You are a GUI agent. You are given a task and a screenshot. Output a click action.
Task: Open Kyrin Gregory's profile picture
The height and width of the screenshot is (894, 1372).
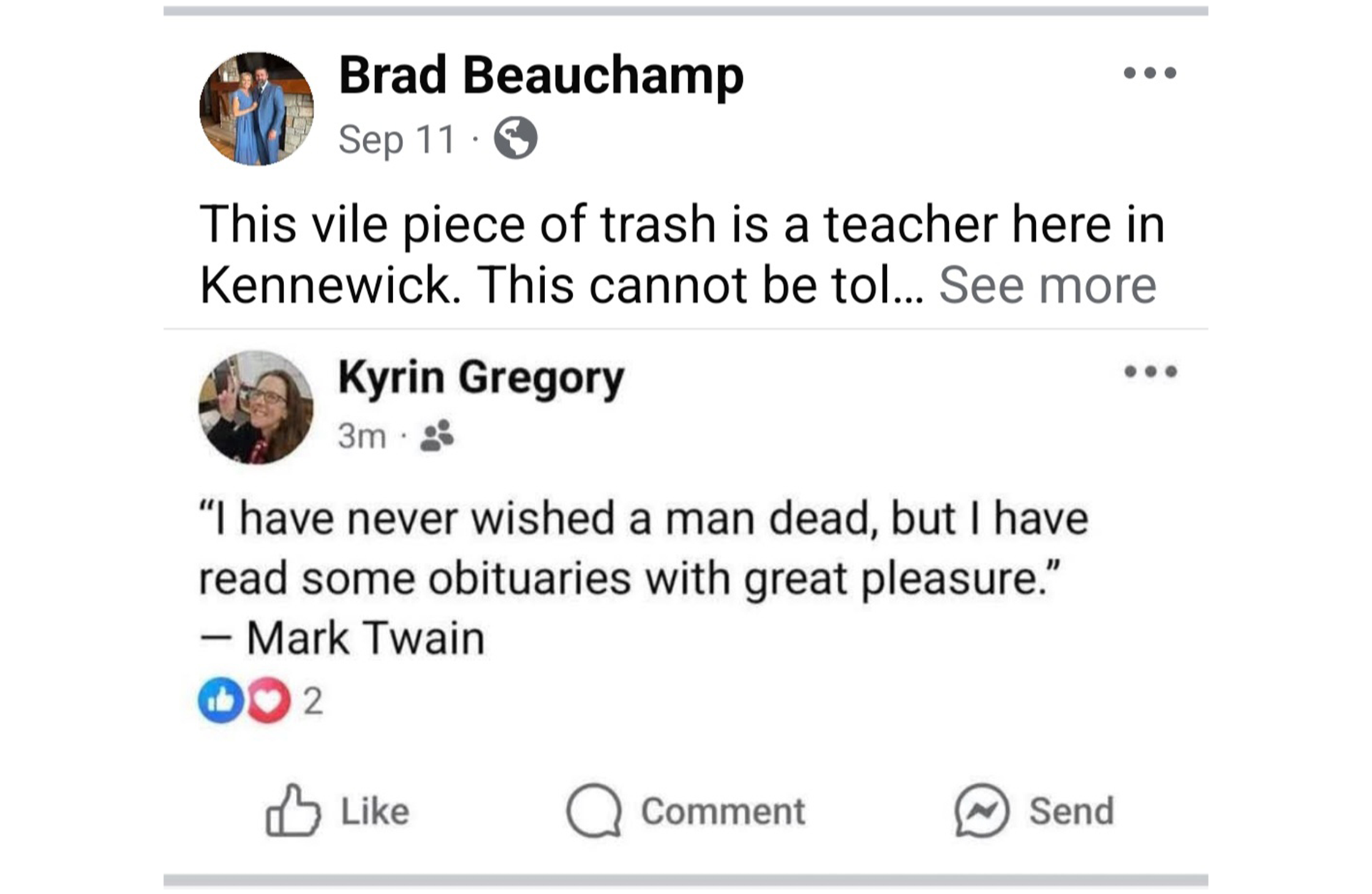(x=256, y=407)
